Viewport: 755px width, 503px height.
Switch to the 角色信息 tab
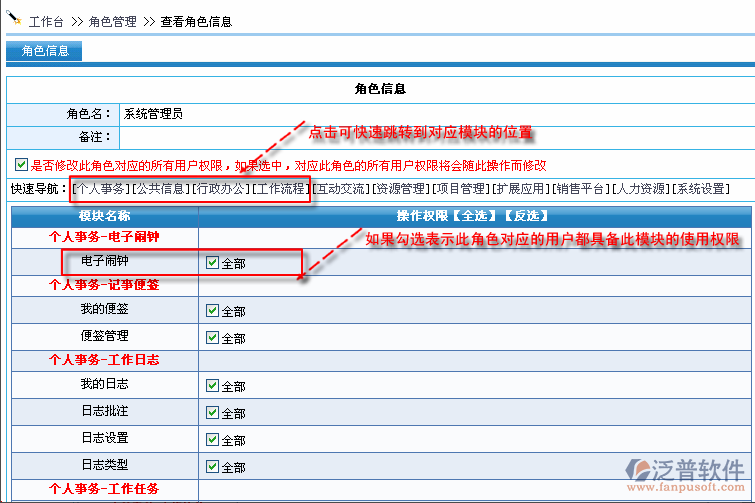44,51
